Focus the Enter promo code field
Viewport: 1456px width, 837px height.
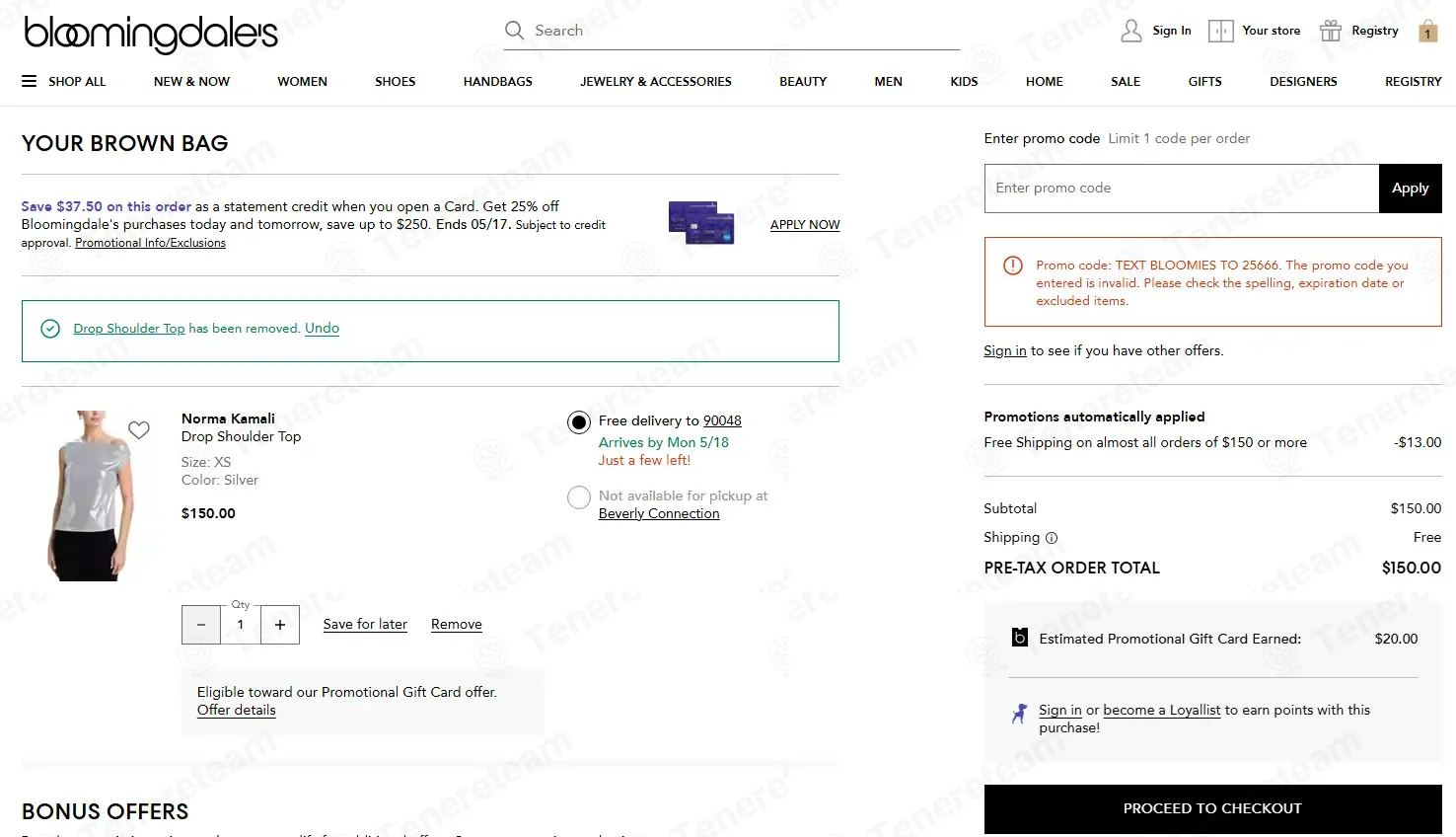(x=1182, y=188)
